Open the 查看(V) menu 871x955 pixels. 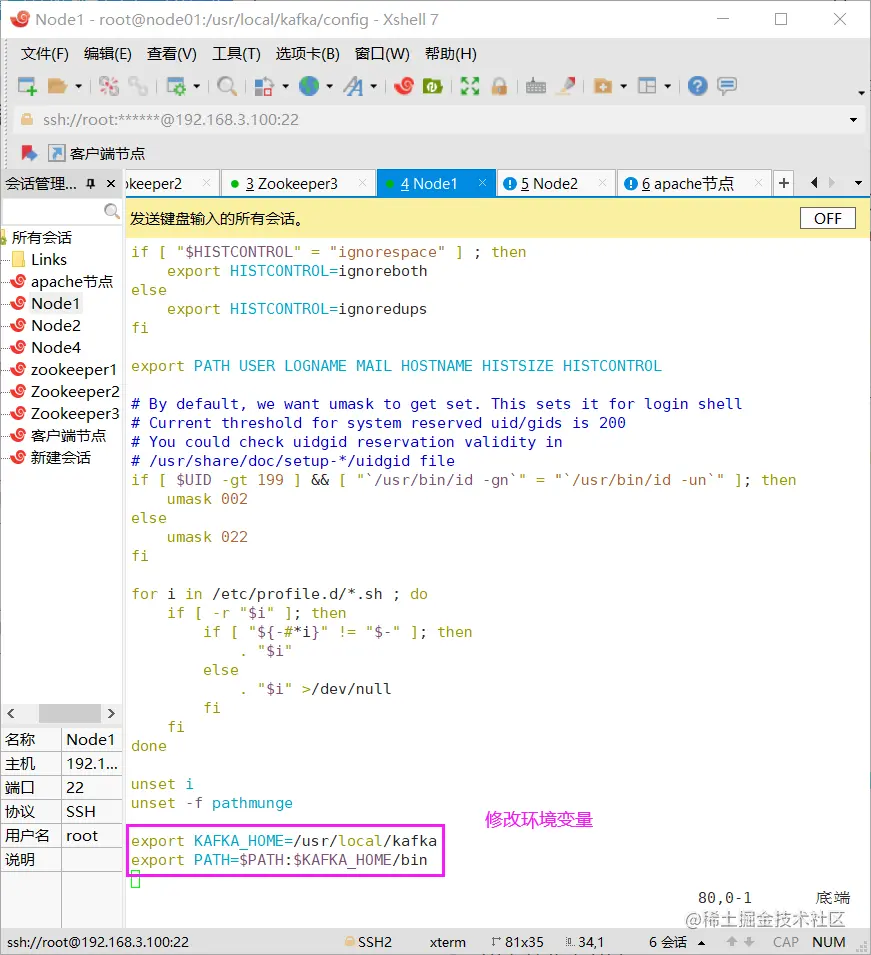click(172, 54)
